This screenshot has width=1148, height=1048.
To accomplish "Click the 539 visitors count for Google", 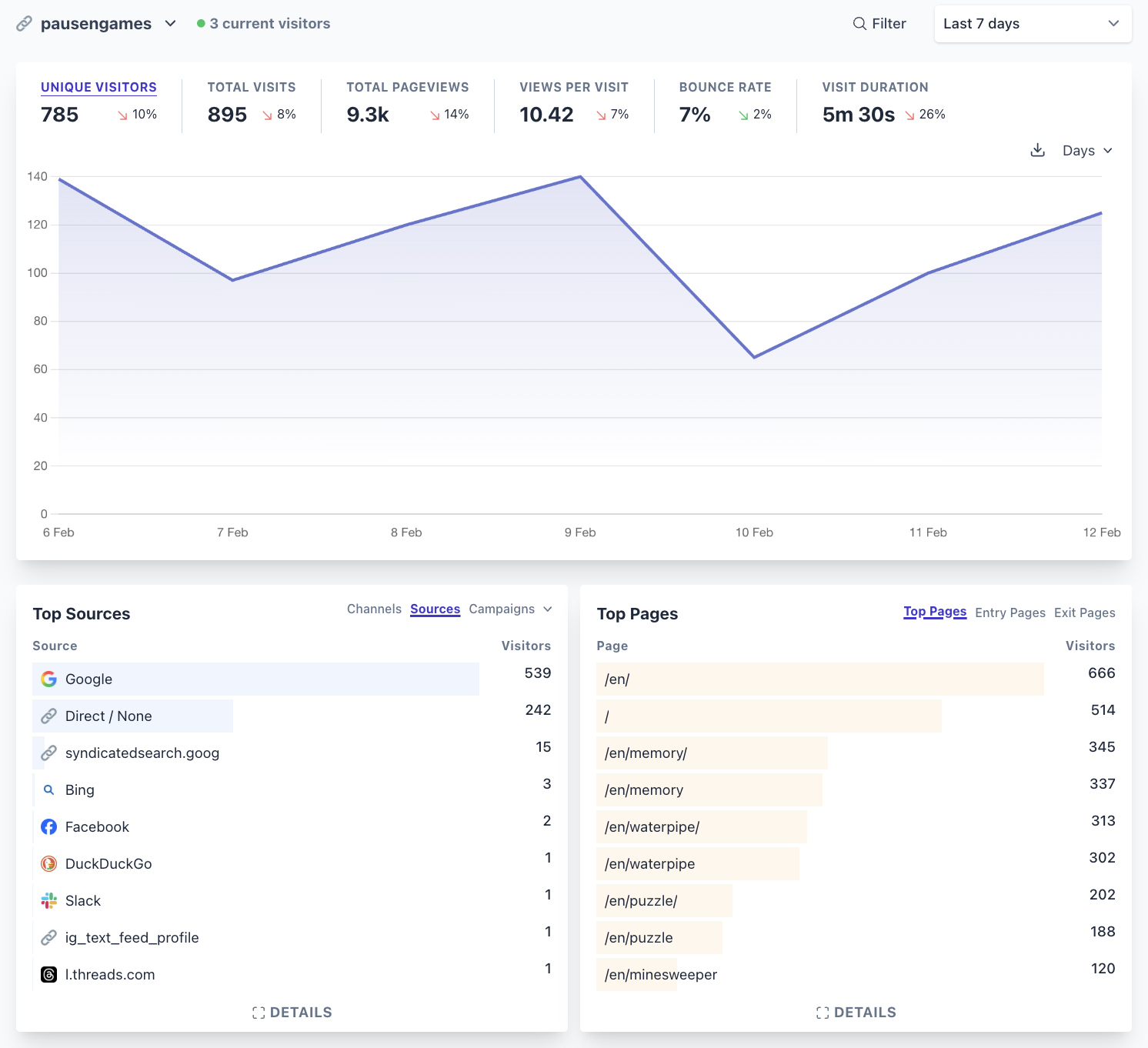I will coord(538,673).
